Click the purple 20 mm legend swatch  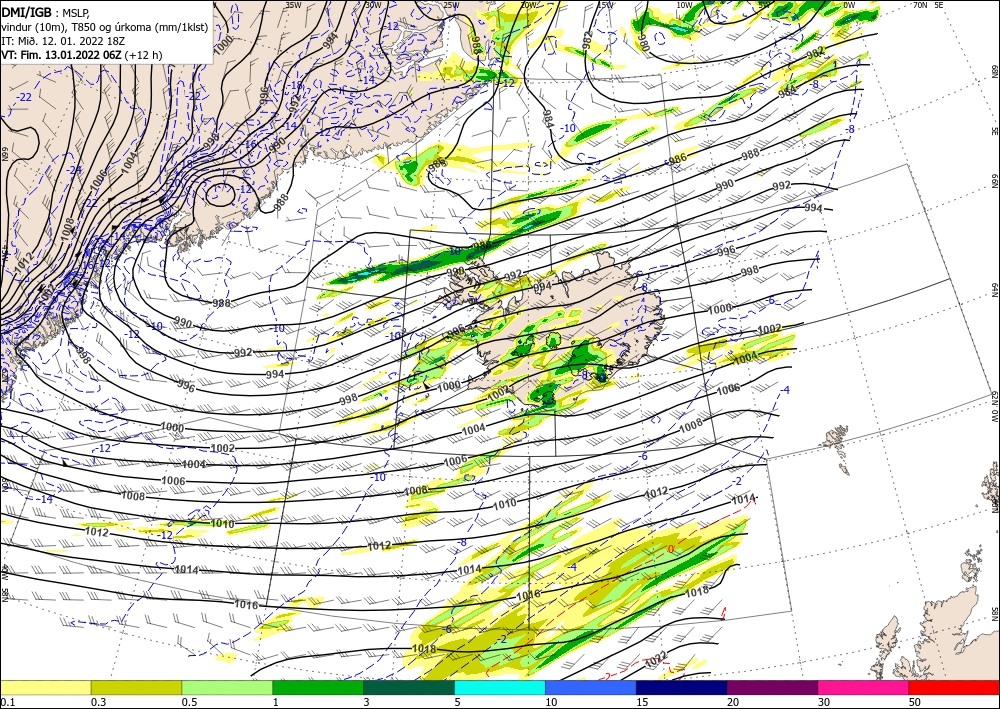(x=772, y=688)
